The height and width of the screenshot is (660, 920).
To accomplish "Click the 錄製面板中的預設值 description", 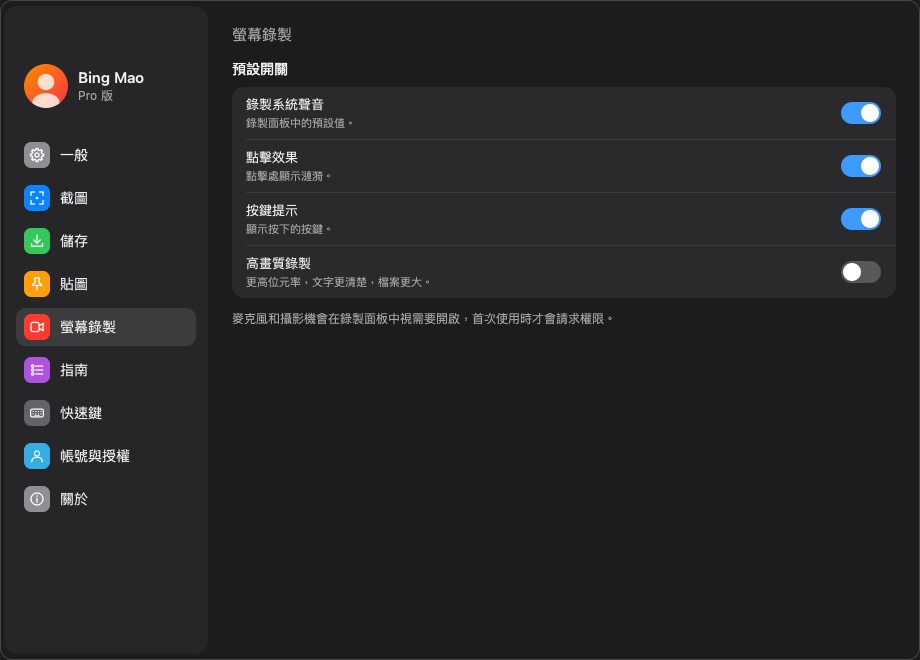I will (x=300, y=123).
